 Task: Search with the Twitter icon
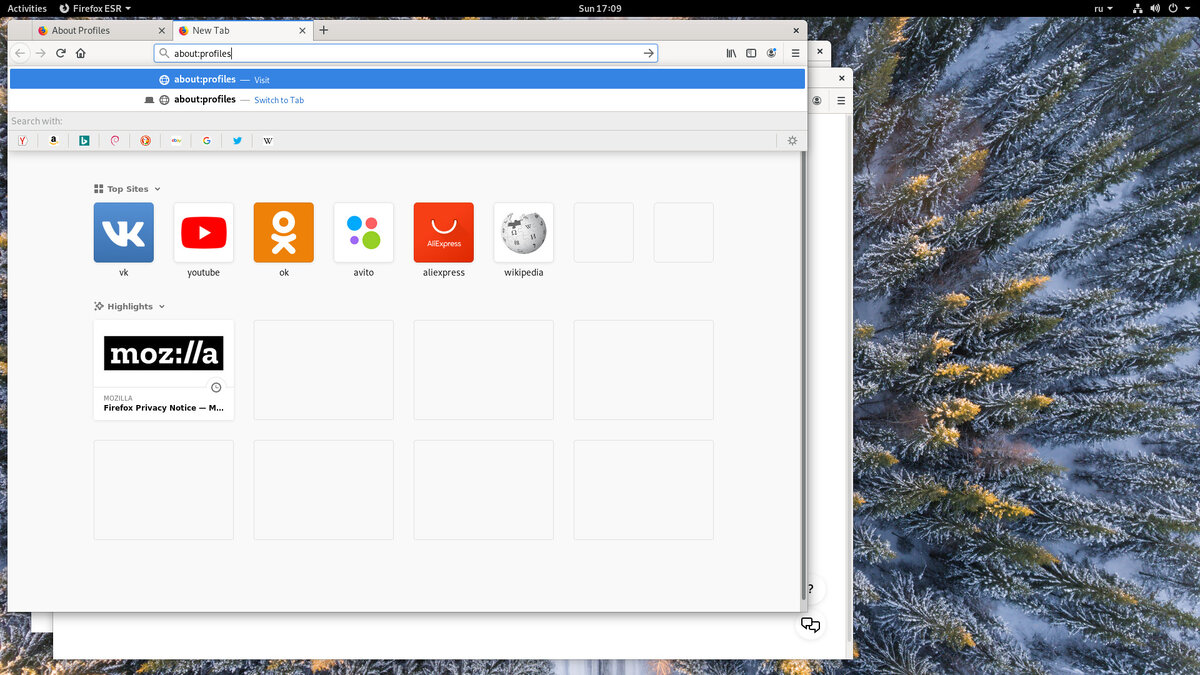[x=237, y=140]
